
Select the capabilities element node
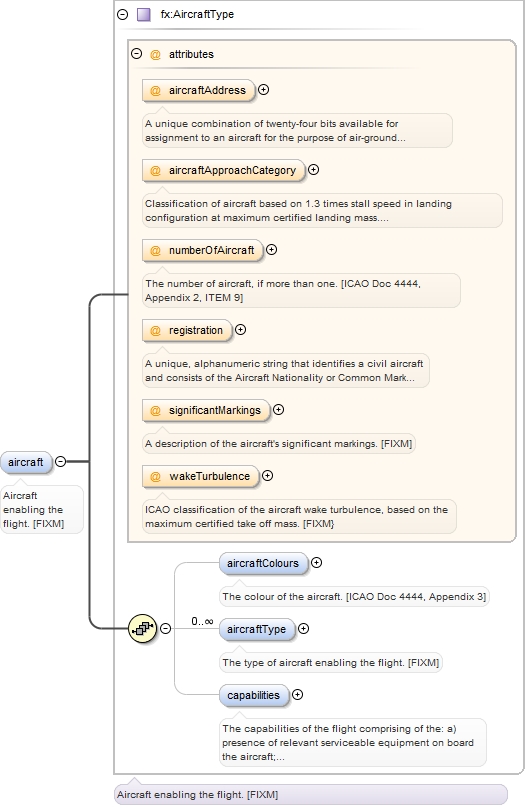tap(253, 696)
